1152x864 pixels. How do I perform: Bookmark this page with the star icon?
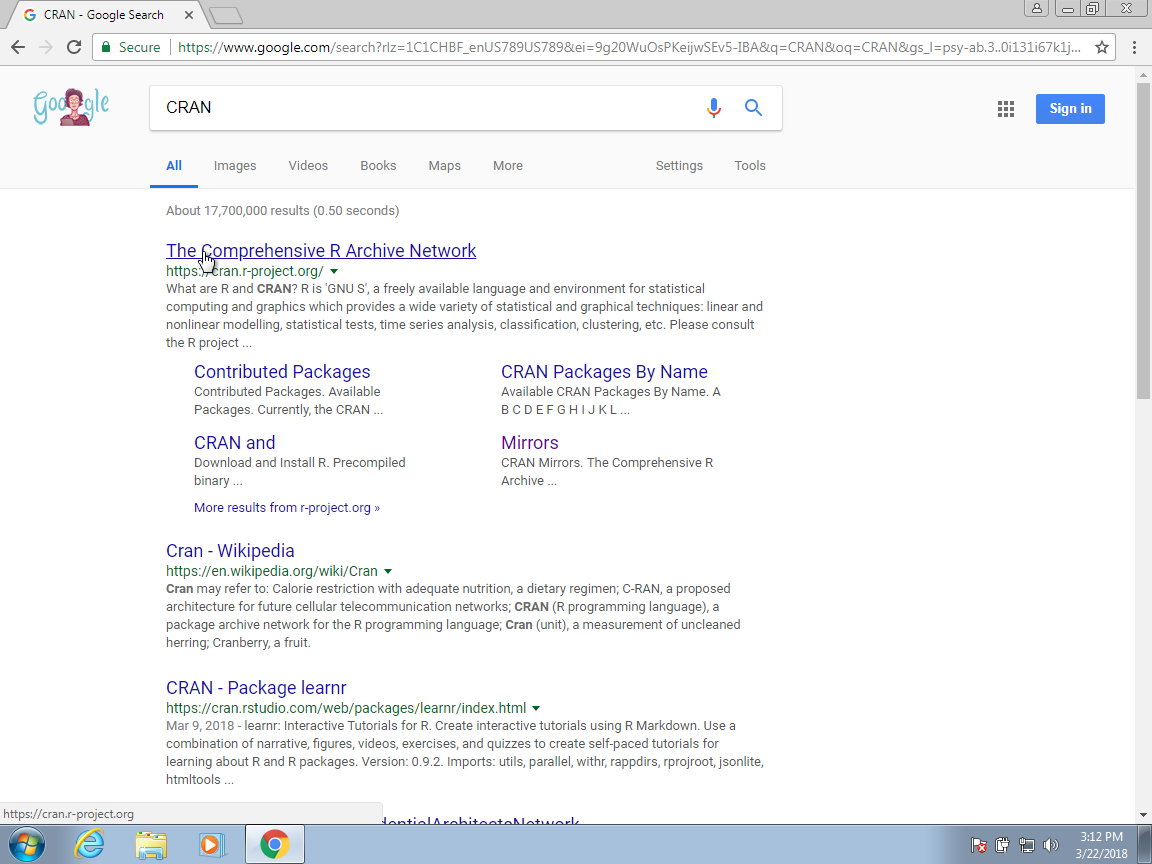click(x=1101, y=47)
